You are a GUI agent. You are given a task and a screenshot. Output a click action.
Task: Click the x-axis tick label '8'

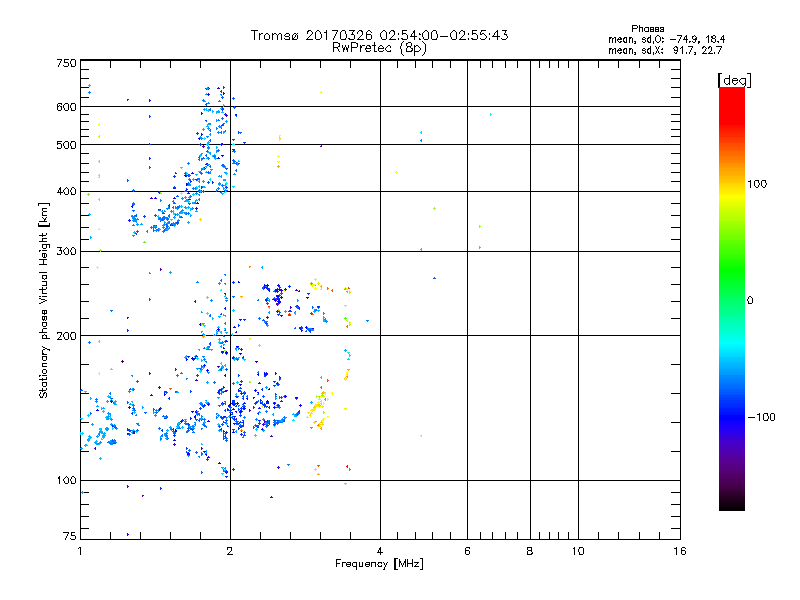click(530, 551)
